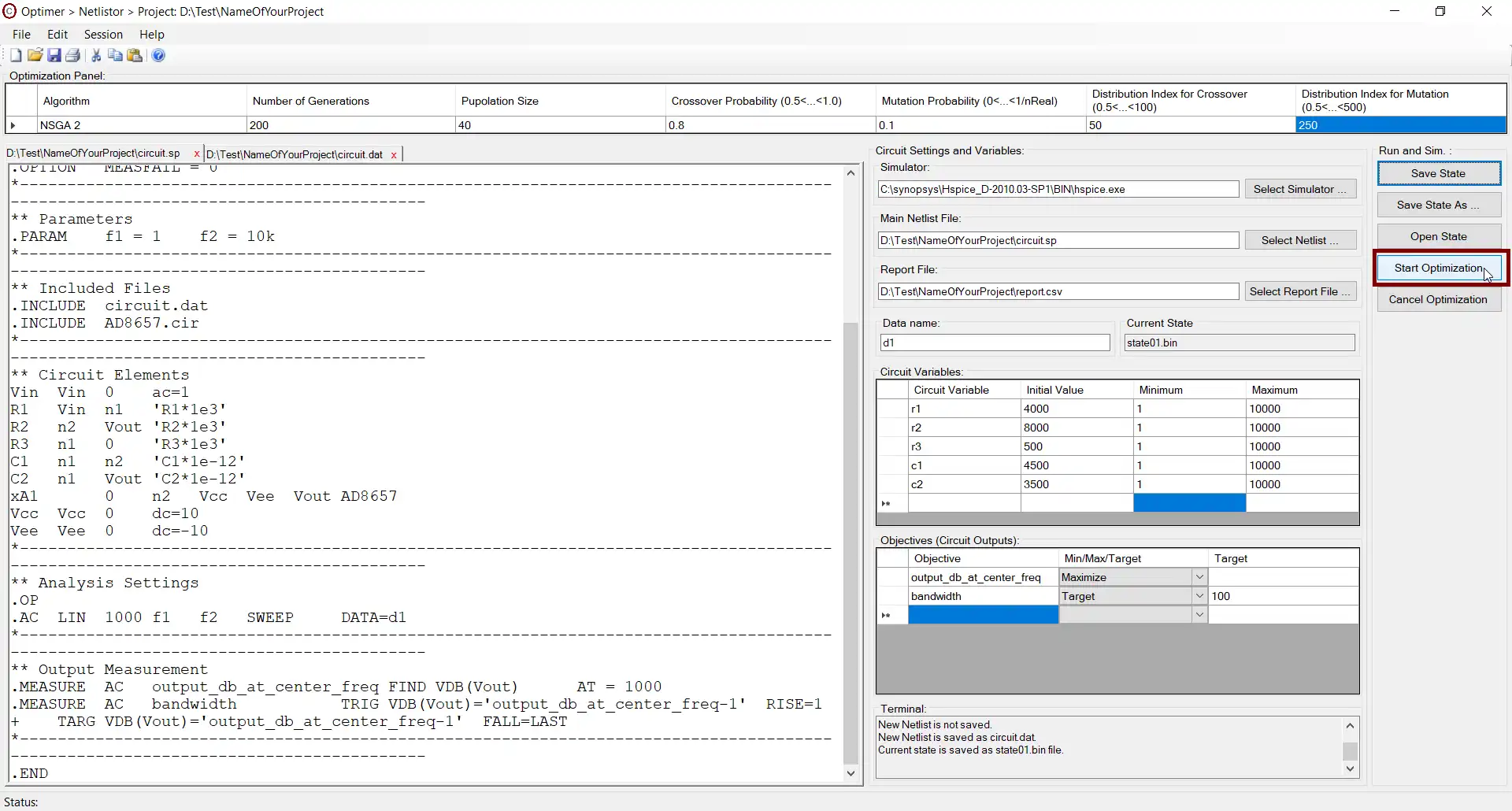Click the Save floppy disk toolbar icon

coord(54,55)
